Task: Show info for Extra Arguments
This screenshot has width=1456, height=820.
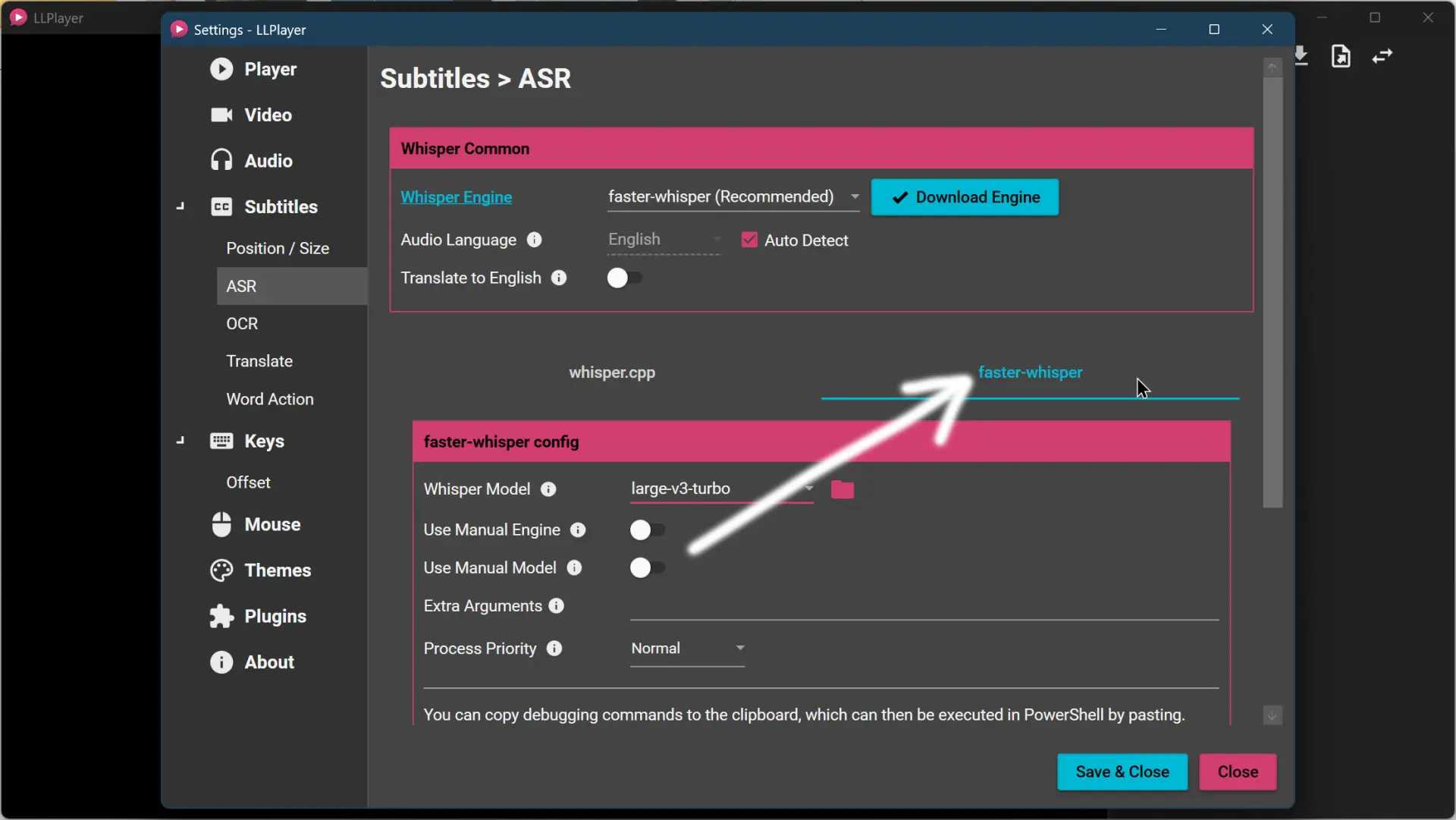Action: (x=557, y=605)
